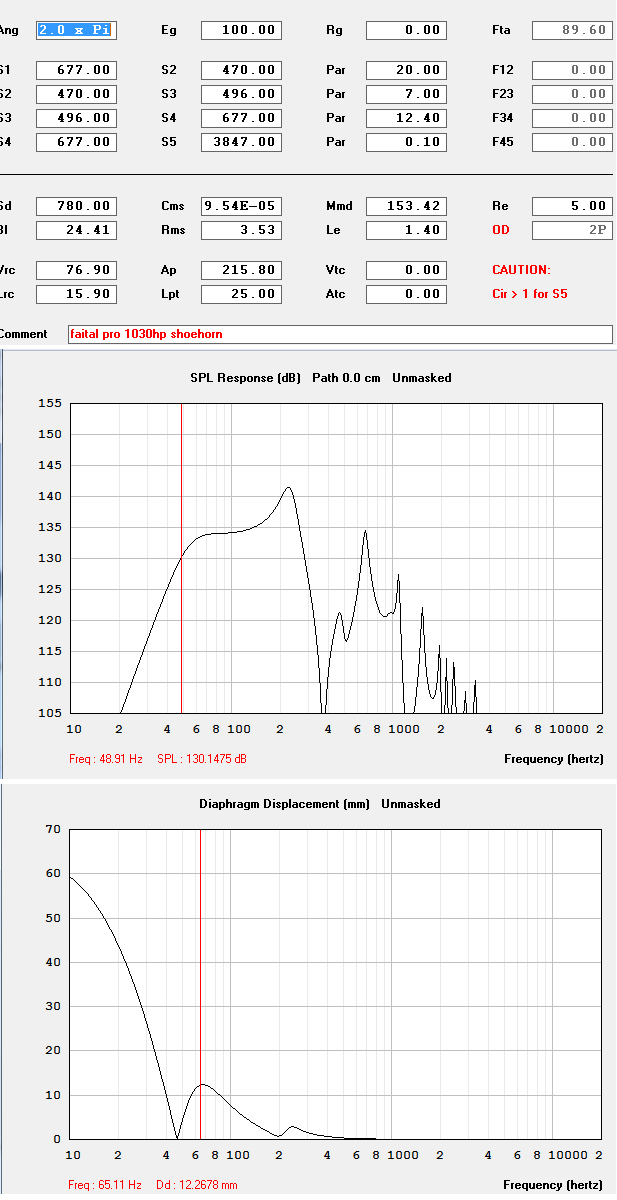Click the Frequency (hertz) label under displacement chart

[x=553, y=1185]
